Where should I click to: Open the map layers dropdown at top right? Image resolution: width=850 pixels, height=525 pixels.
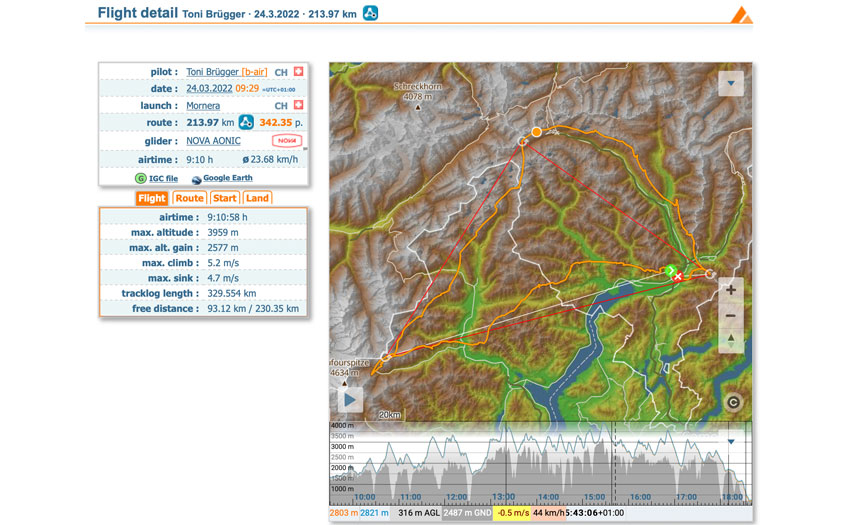[731, 83]
